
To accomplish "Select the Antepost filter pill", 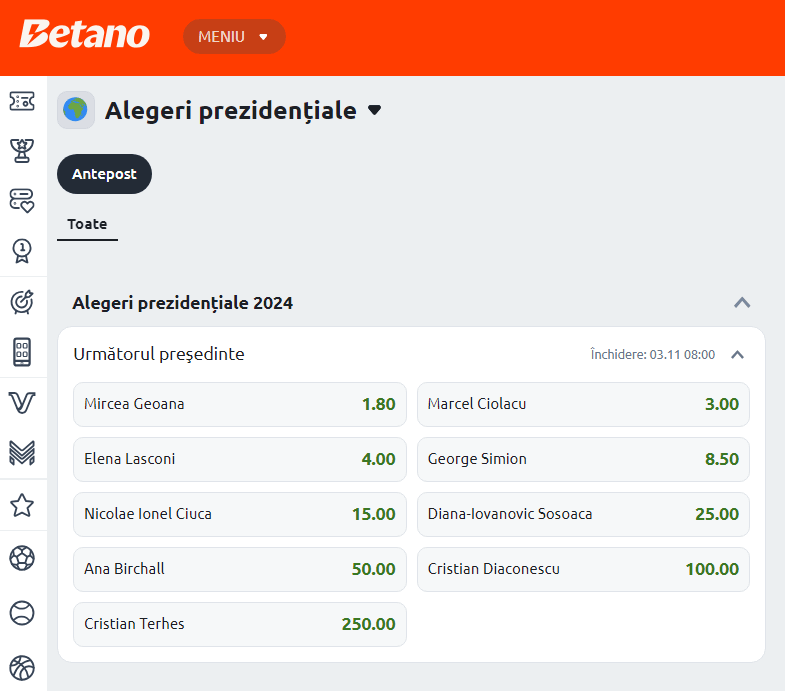I will point(104,174).
